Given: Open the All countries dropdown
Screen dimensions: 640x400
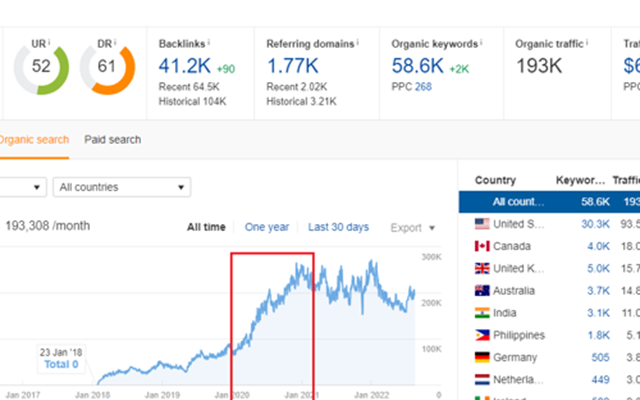Looking at the screenshot, I should click(122, 187).
